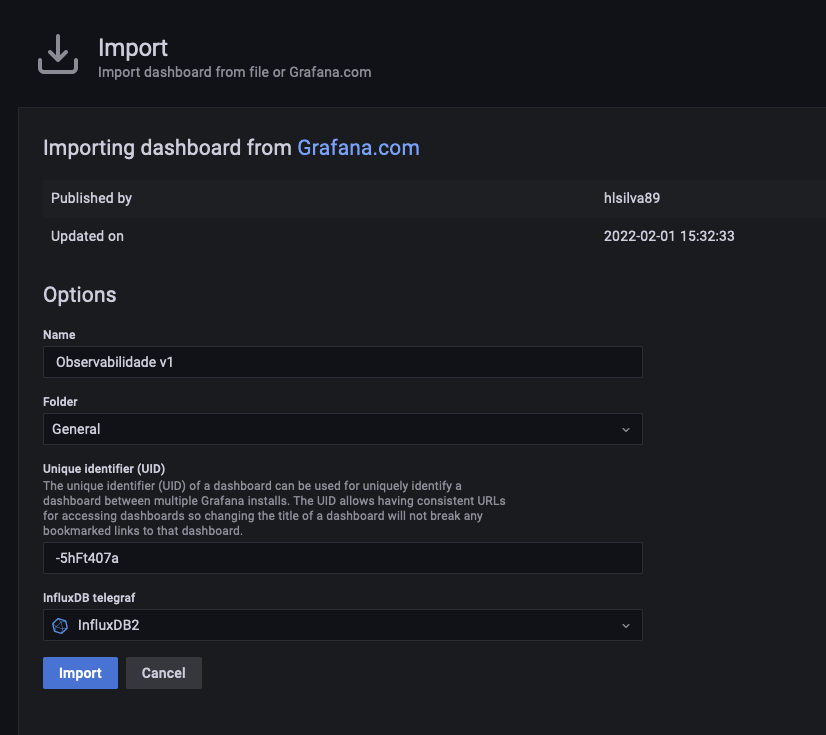Click the Name field label
The height and width of the screenshot is (735, 826).
tap(59, 335)
